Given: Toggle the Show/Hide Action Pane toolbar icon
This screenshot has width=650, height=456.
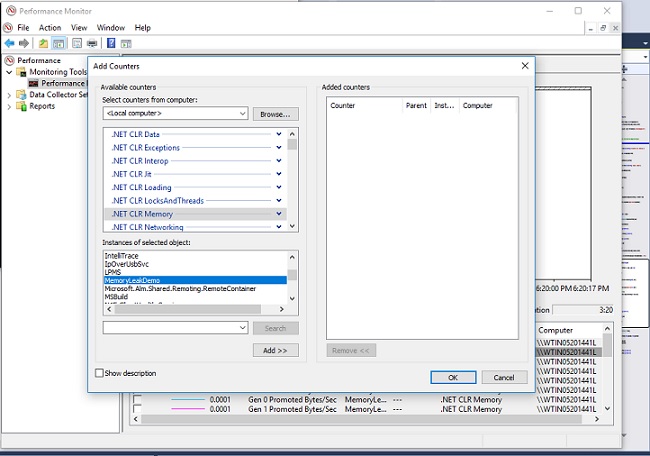Looking at the screenshot, I should point(126,43).
